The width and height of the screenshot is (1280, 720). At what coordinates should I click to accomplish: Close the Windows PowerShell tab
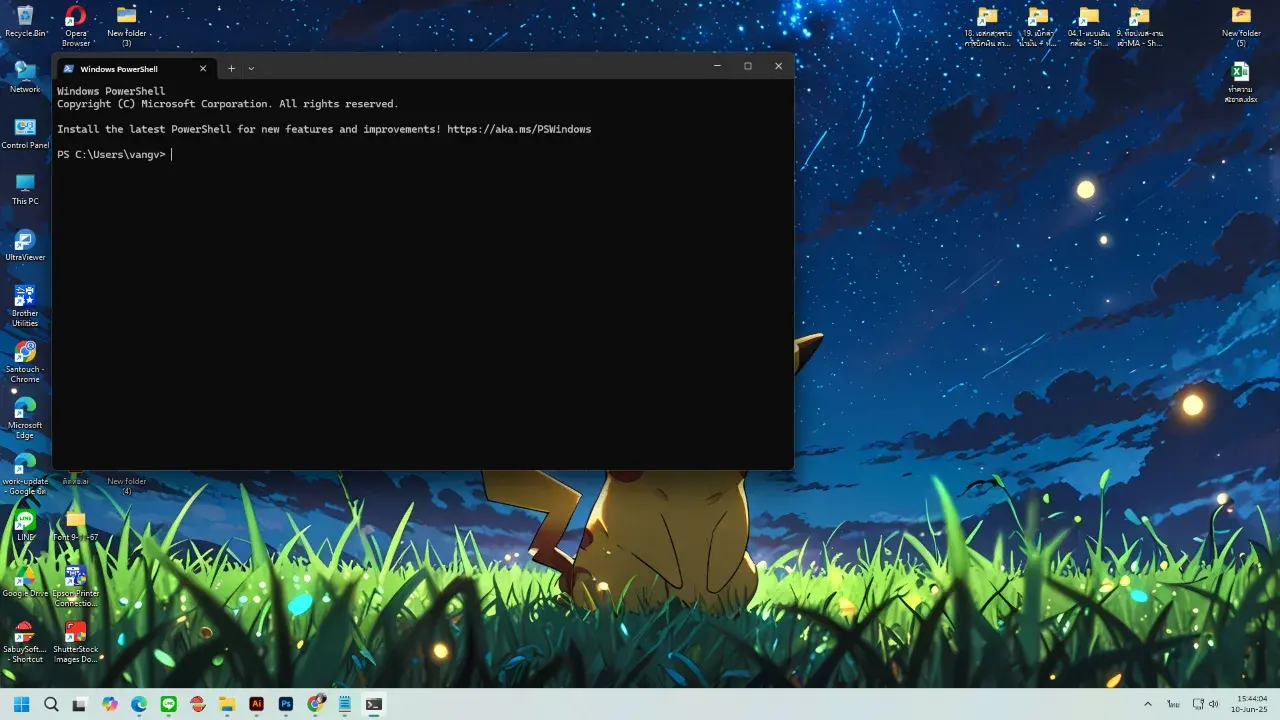[x=203, y=68]
